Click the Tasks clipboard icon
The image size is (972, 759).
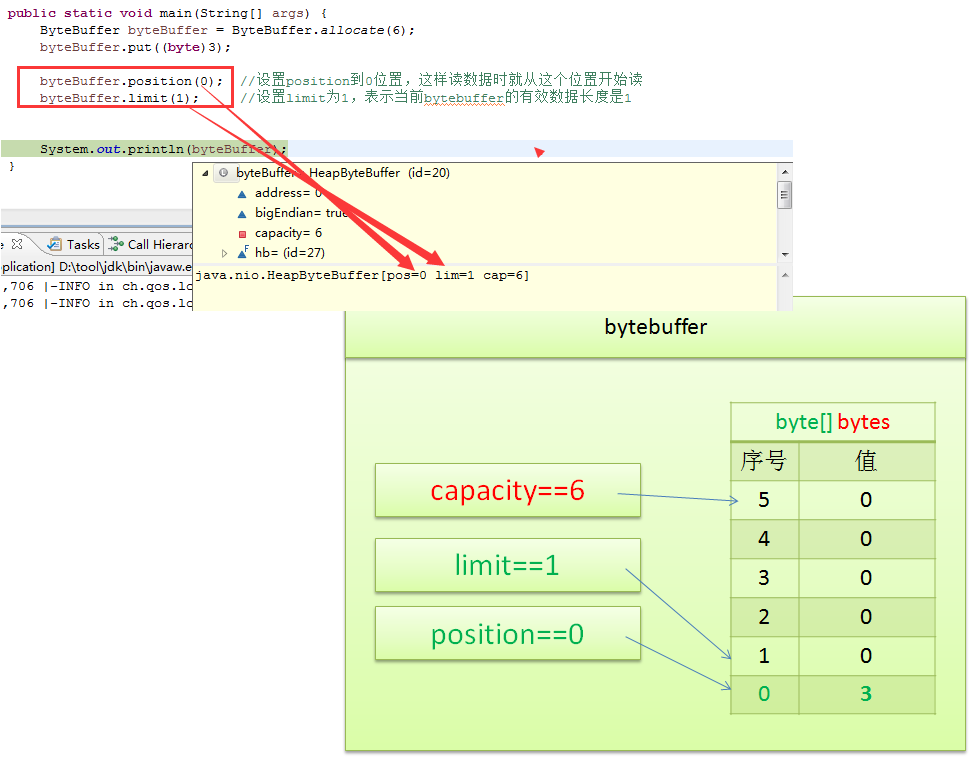pyautogui.click(x=56, y=244)
